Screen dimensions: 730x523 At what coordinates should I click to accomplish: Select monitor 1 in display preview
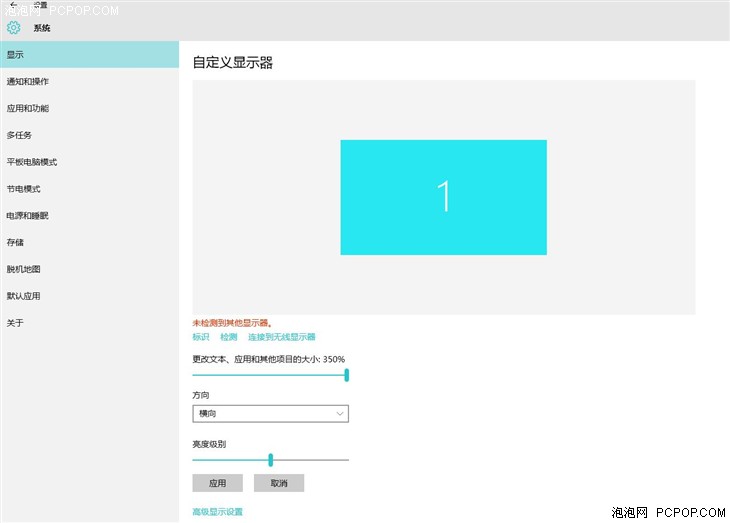tap(443, 197)
